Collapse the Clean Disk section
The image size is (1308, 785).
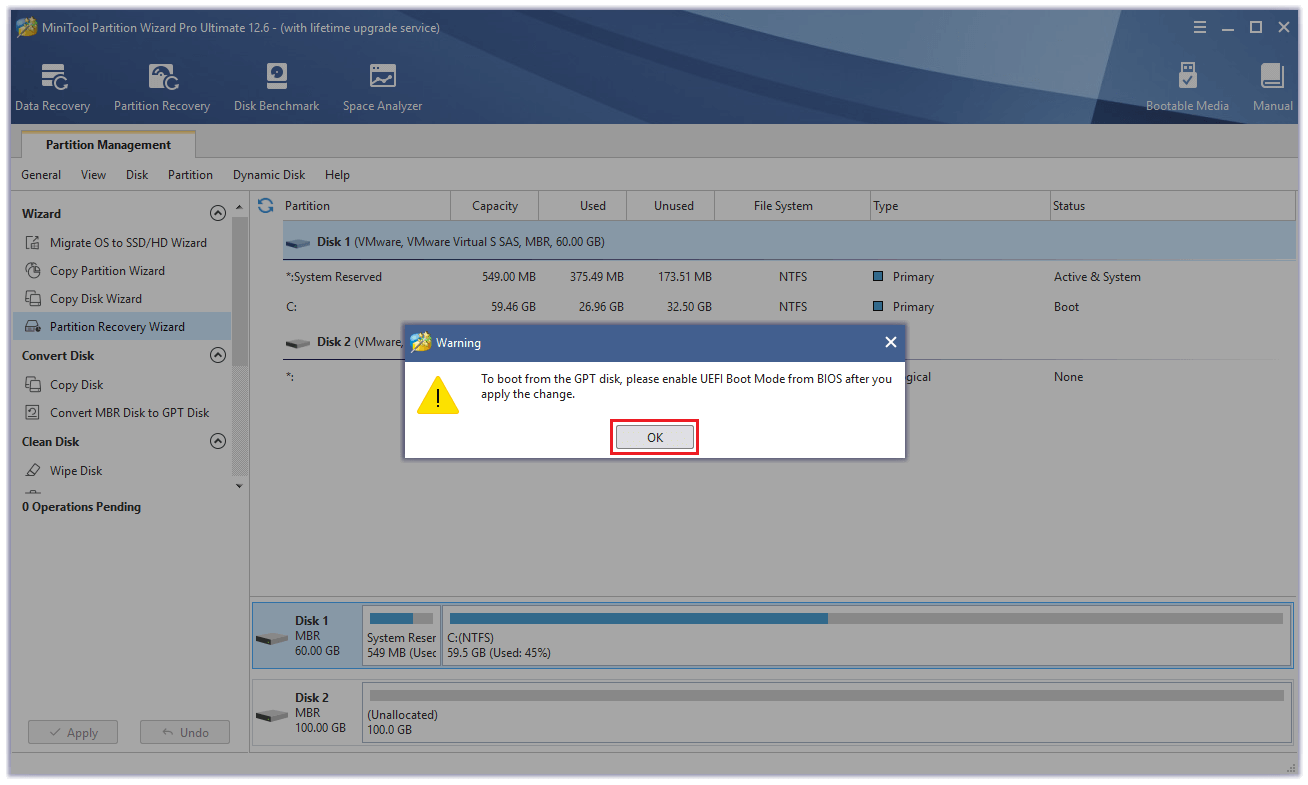pyautogui.click(x=218, y=441)
